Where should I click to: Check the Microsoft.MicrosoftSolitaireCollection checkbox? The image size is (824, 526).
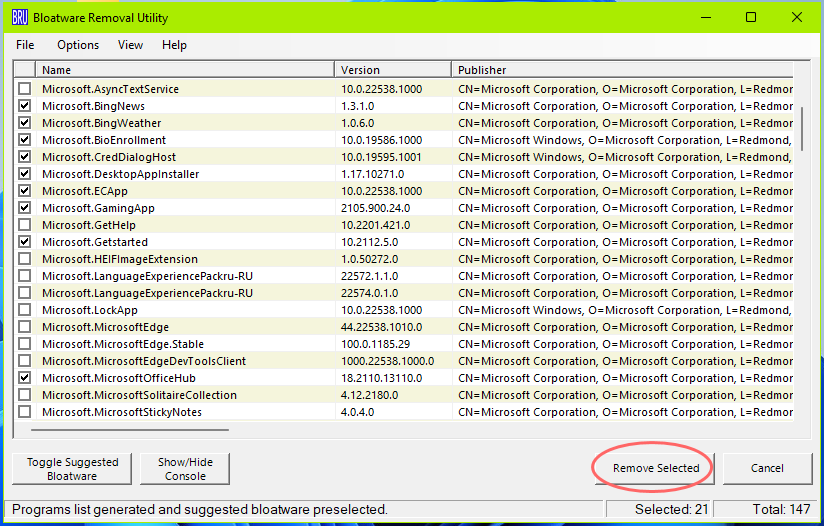[x=24, y=395]
